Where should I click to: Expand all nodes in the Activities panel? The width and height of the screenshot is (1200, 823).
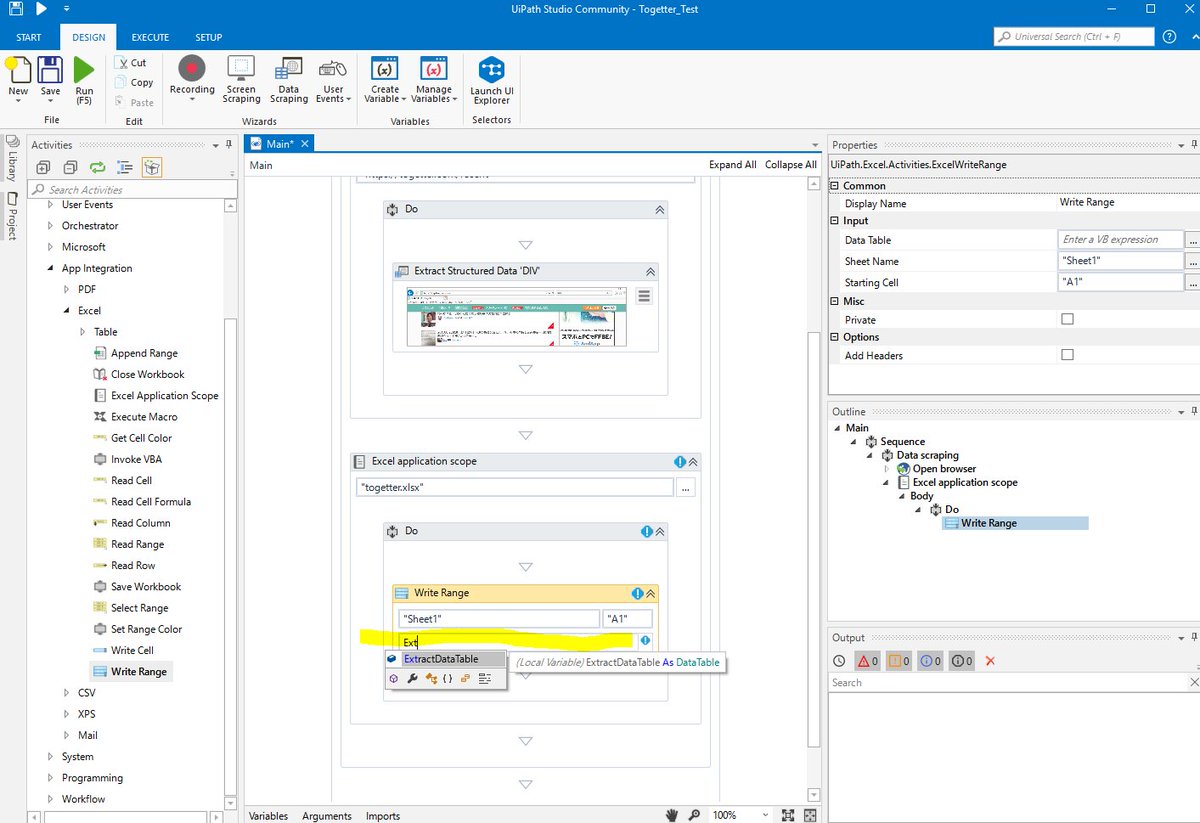click(x=44, y=167)
